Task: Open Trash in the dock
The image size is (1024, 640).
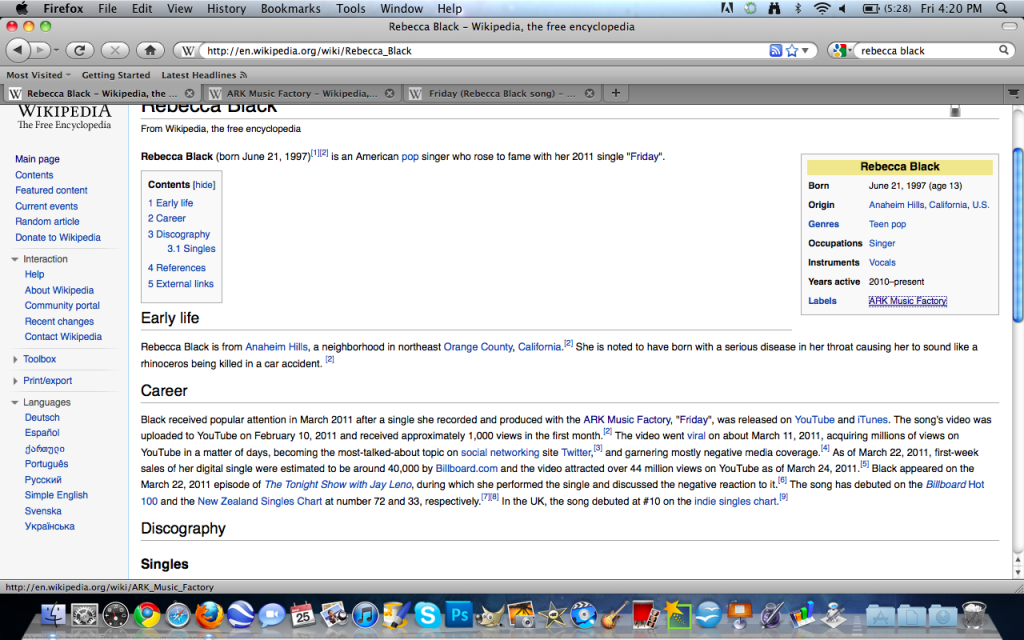Action: pyautogui.click(x=974, y=615)
